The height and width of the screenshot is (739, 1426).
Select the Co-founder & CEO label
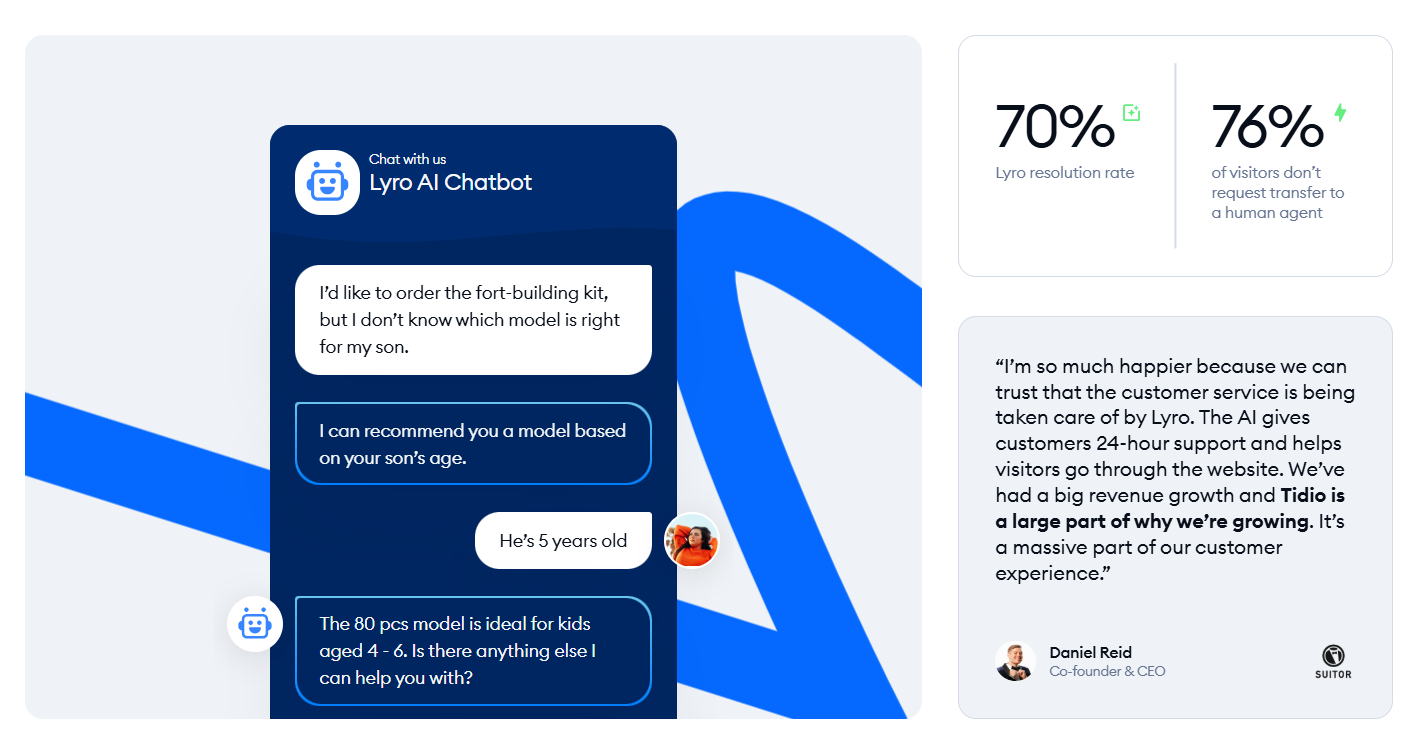click(1107, 671)
